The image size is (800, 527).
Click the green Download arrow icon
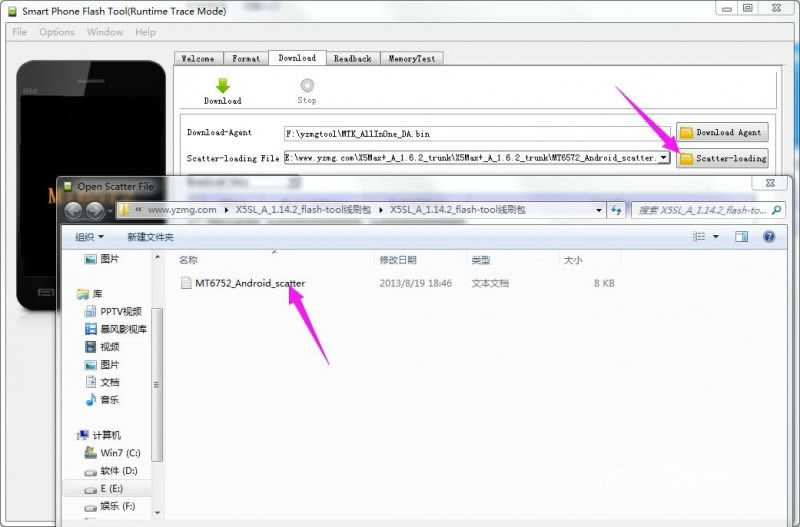[x=223, y=85]
